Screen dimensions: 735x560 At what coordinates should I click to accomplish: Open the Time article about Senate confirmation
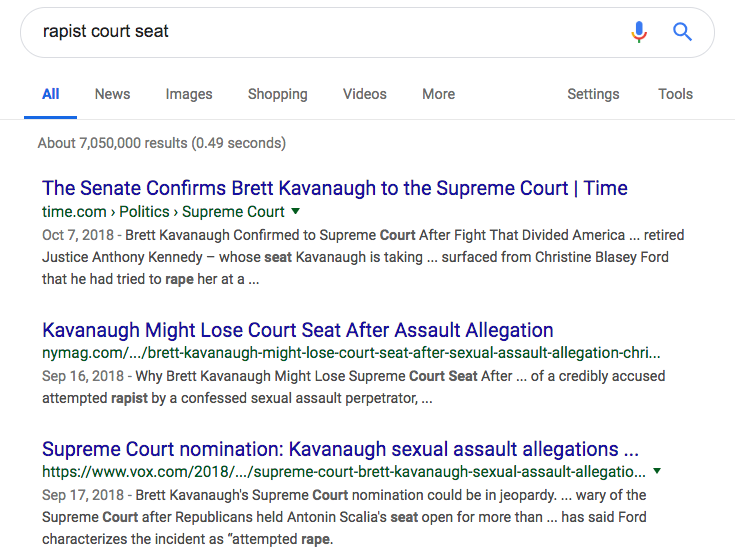335,188
